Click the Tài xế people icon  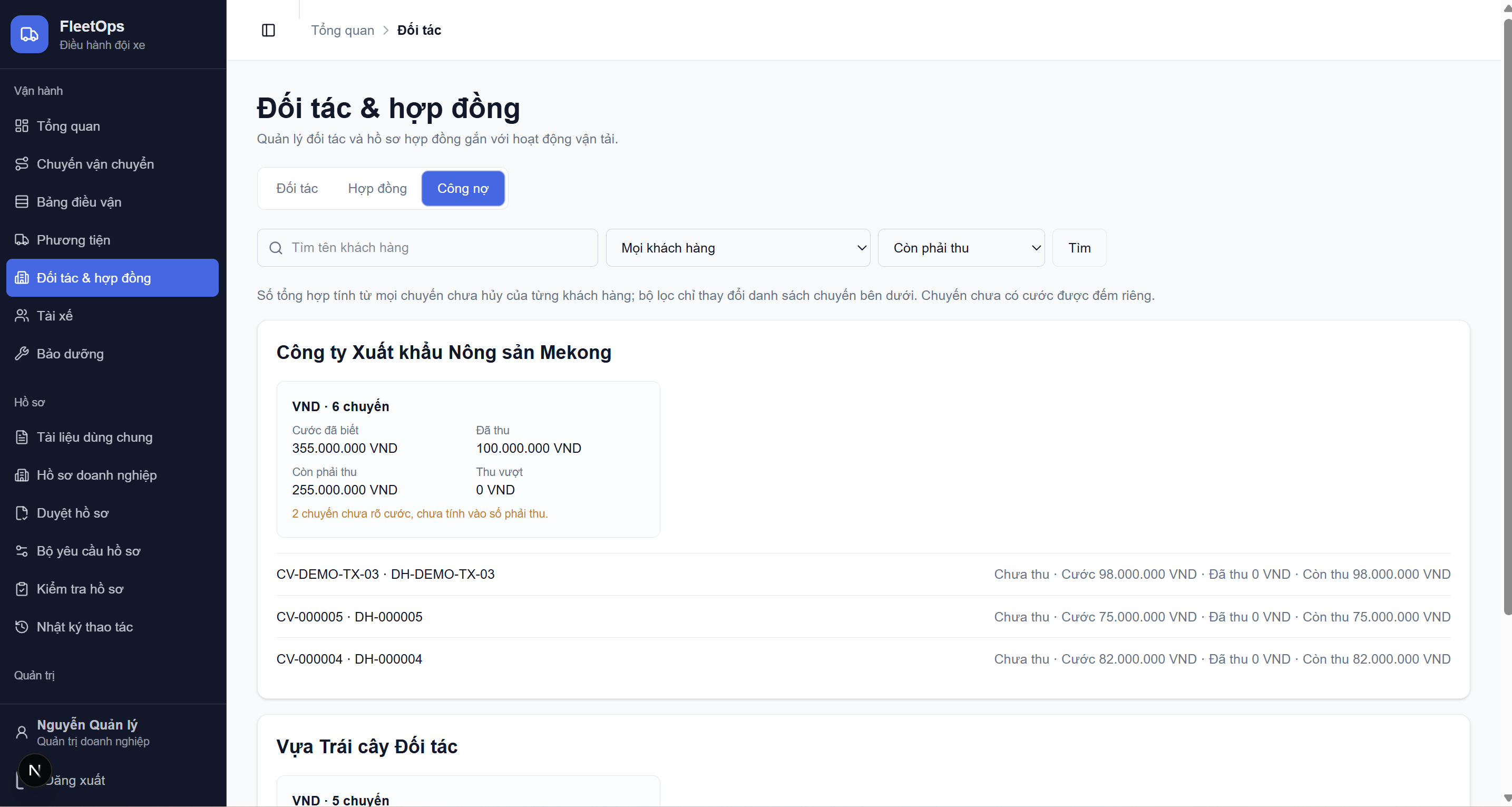click(22, 316)
